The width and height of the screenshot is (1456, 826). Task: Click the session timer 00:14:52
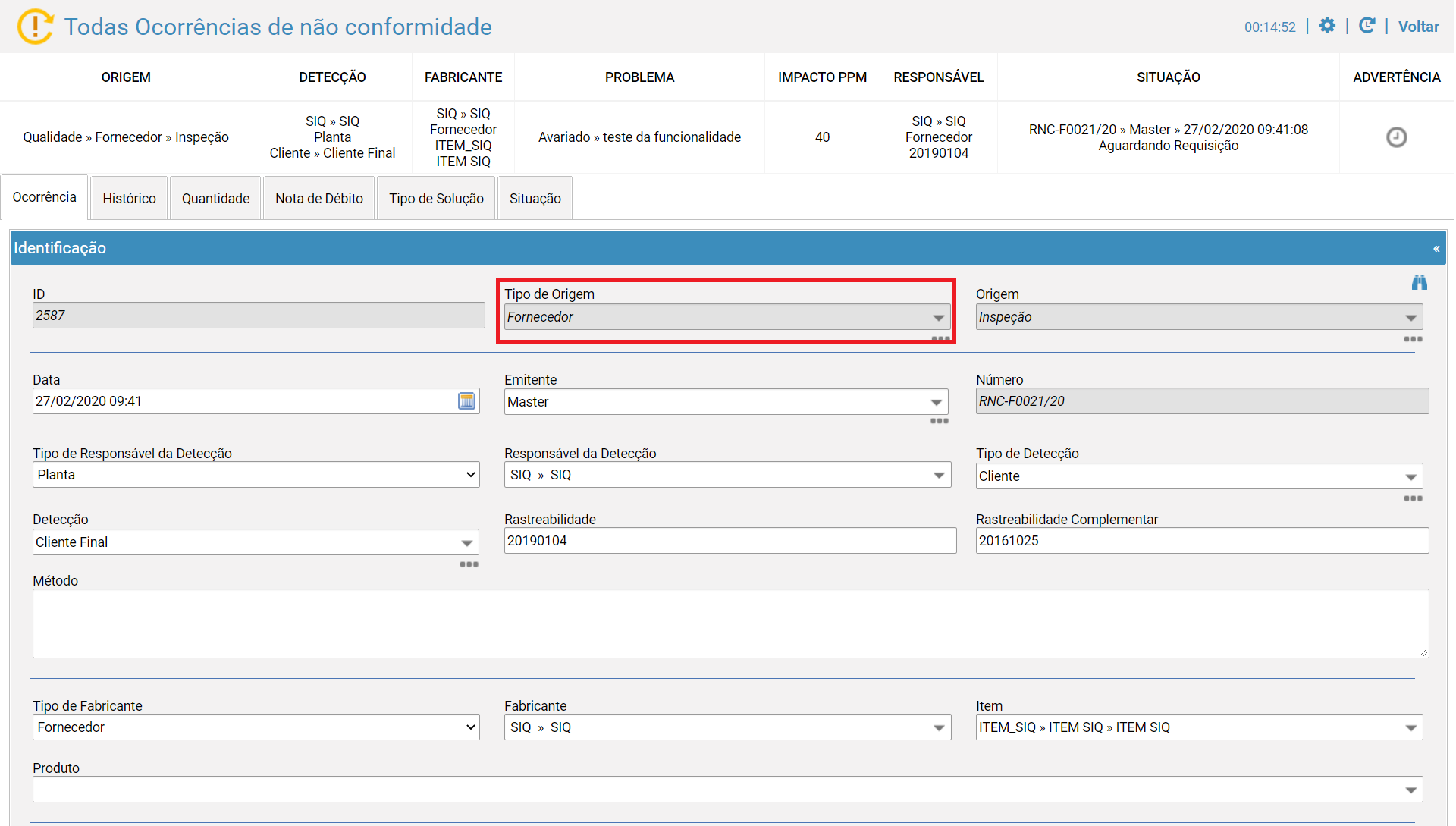coord(1269,27)
